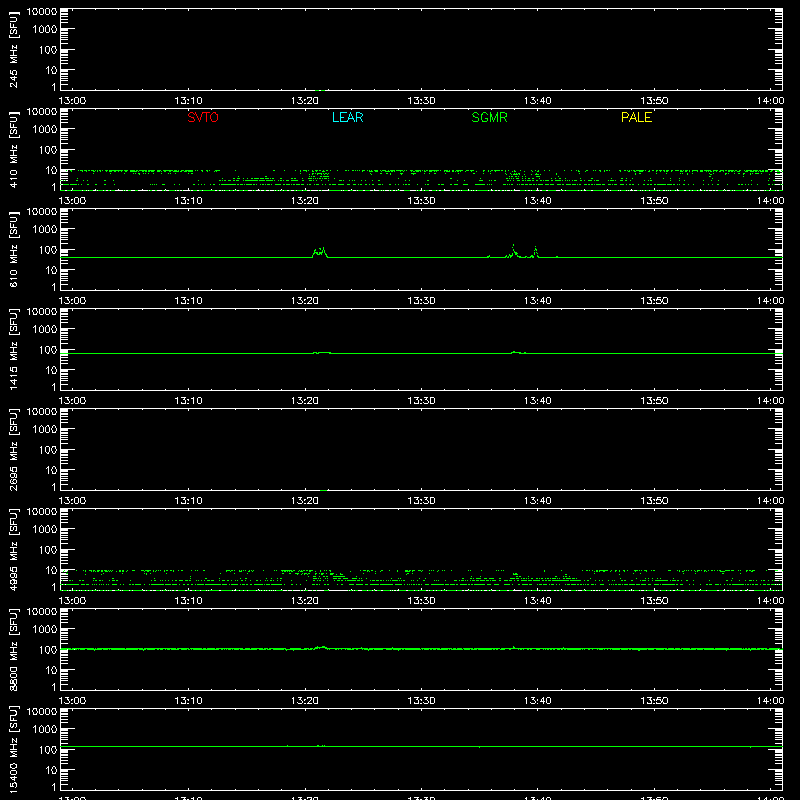Select the 1415 MHz [SFU] axis title

point(13,349)
